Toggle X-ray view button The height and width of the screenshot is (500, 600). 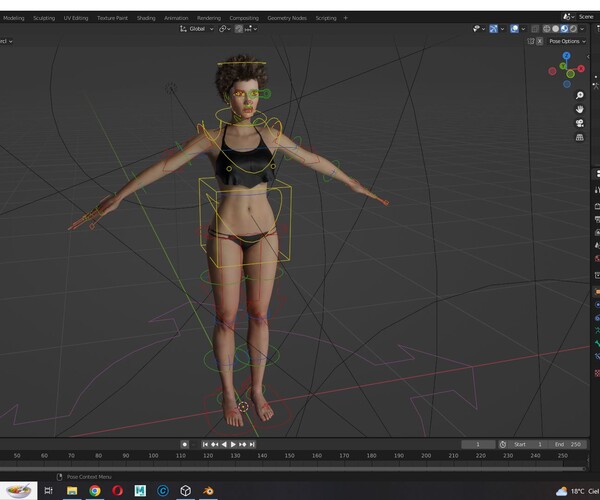coord(535,29)
